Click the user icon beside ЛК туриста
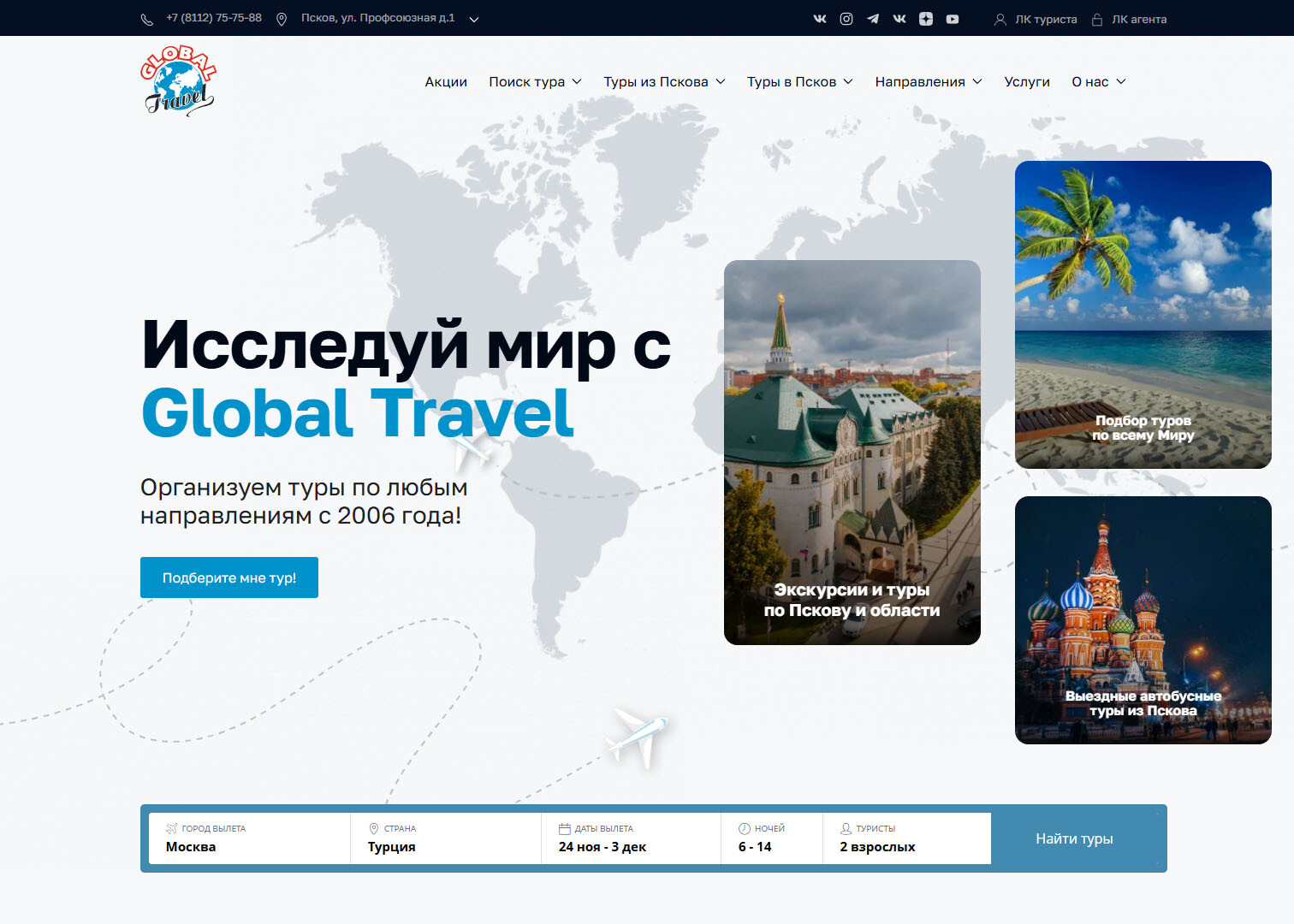 (x=1000, y=20)
